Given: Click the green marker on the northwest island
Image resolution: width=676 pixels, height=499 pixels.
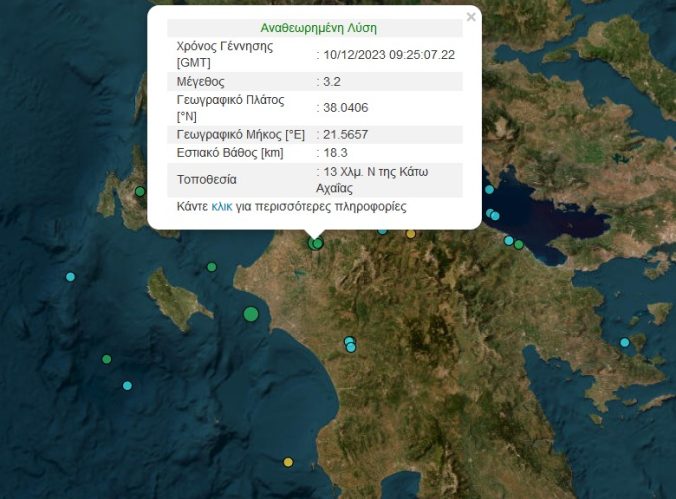Looking at the screenshot, I should coord(140,191).
